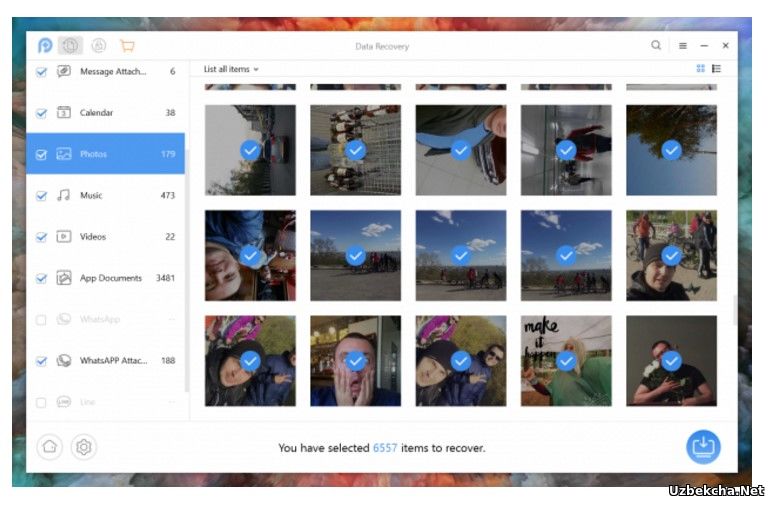
Task: Click the Calendar category icon
Action: [64, 113]
